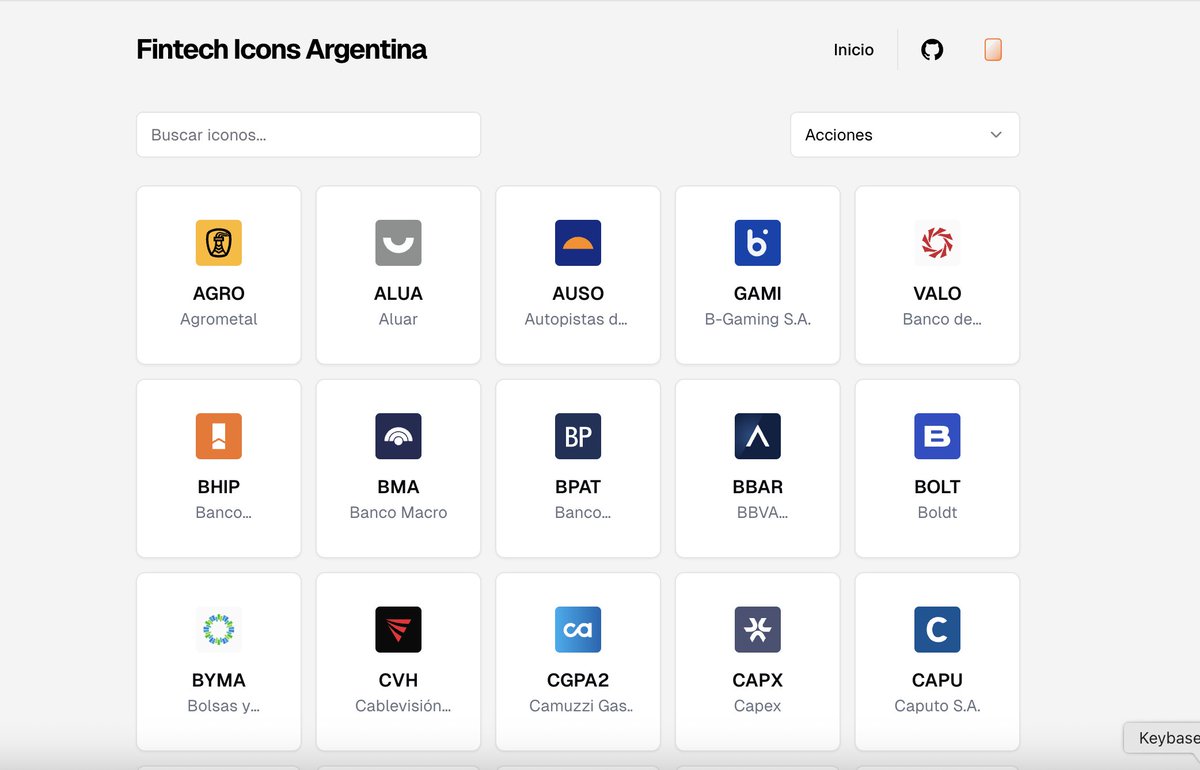The image size is (1200, 770).
Task: Click the BHIP ticker text
Action: point(218,487)
